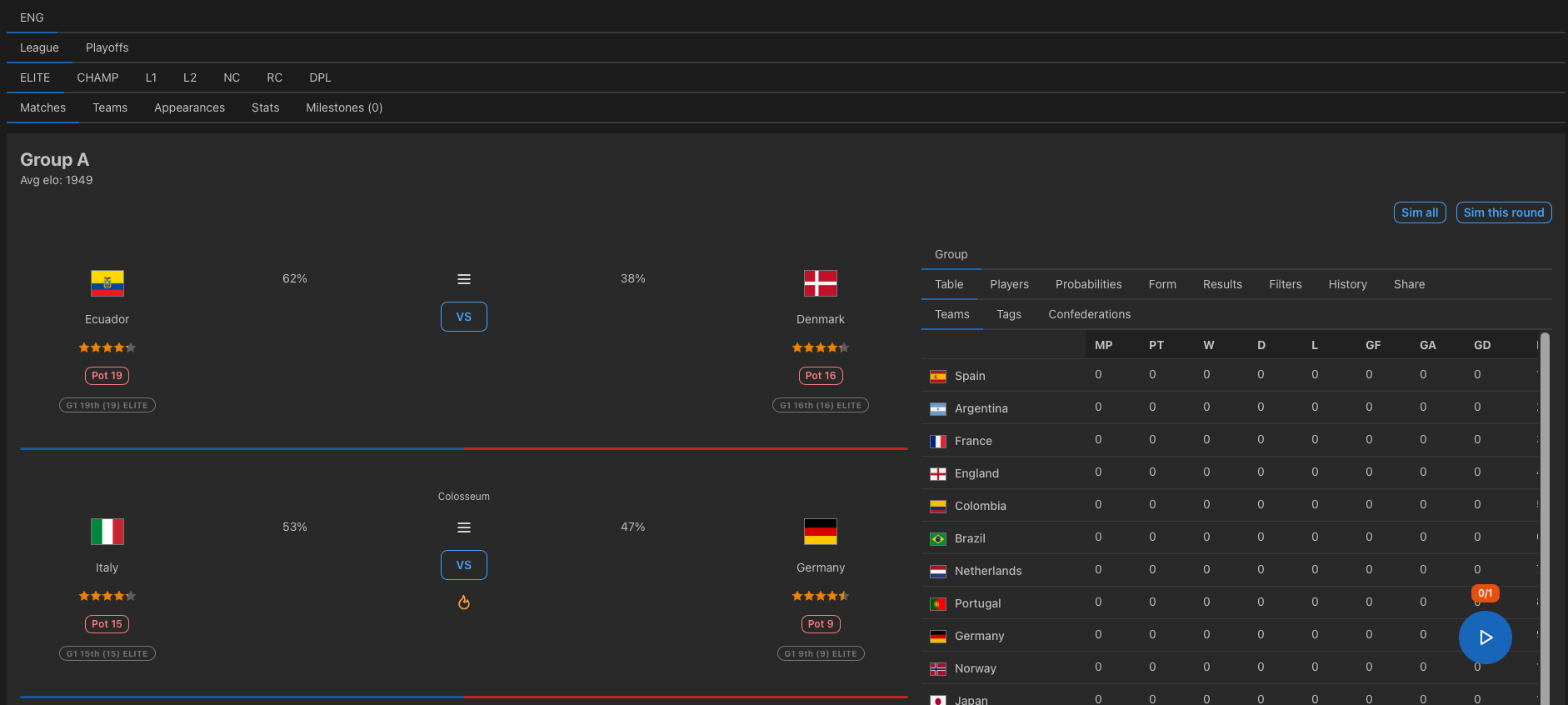Click France flag in the table
Image resolution: width=1568 pixels, height=705 pixels.
(x=938, y=441)
